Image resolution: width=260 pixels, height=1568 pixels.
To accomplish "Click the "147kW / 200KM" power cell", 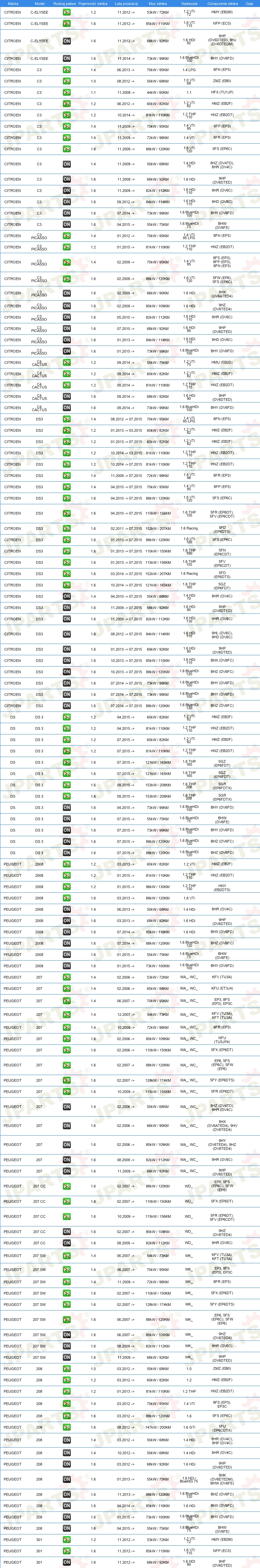I will pos(158,1427).
